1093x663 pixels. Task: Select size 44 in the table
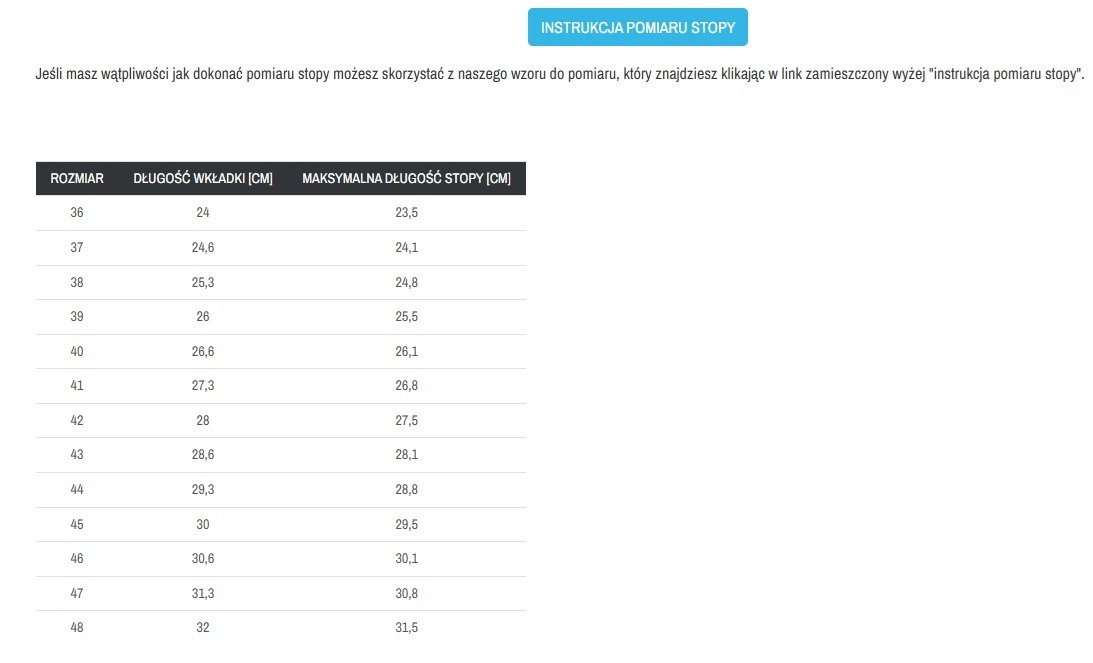coord(77,490)
